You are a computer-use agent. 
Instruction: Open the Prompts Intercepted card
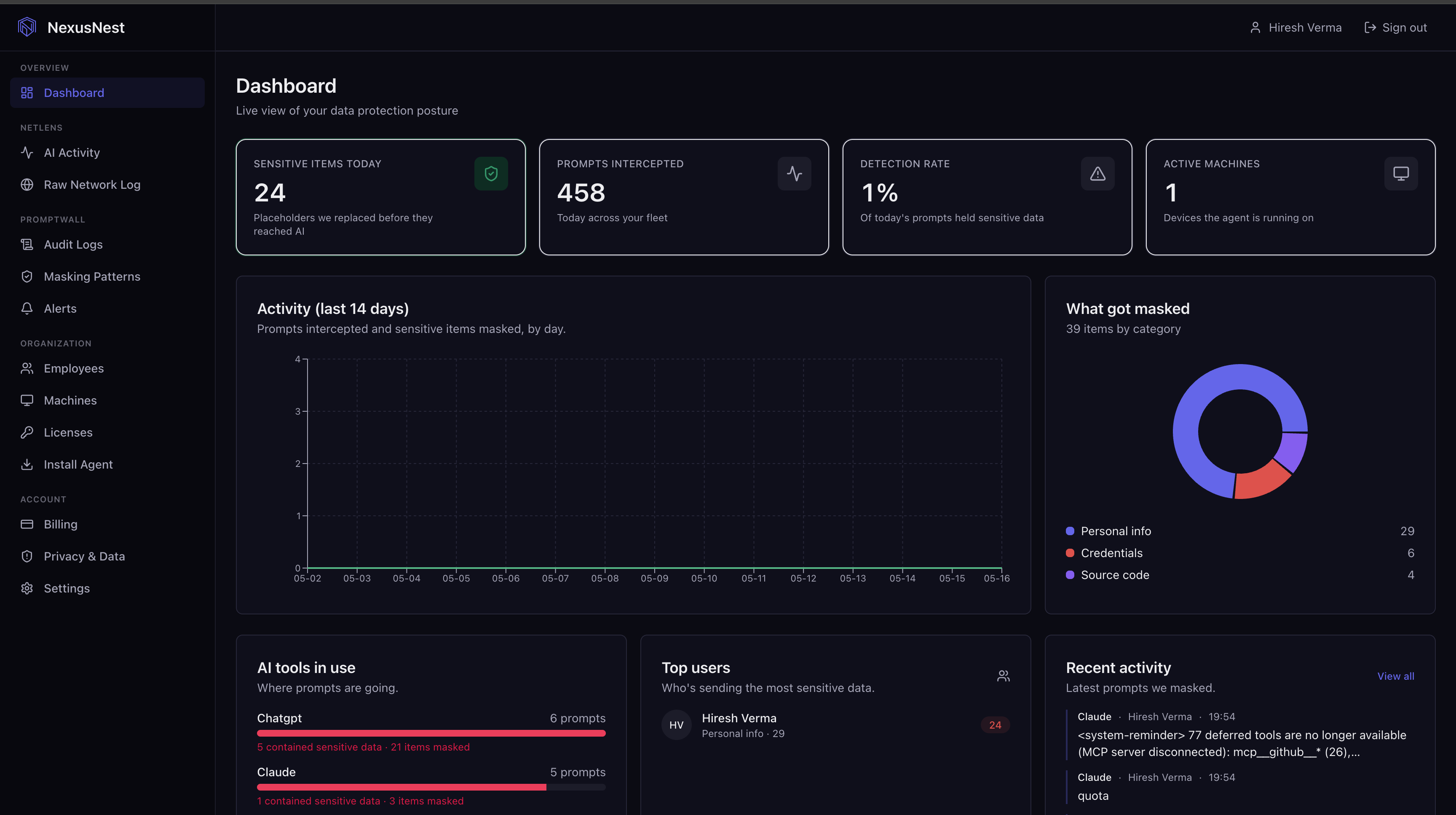(x=684, y=197)
